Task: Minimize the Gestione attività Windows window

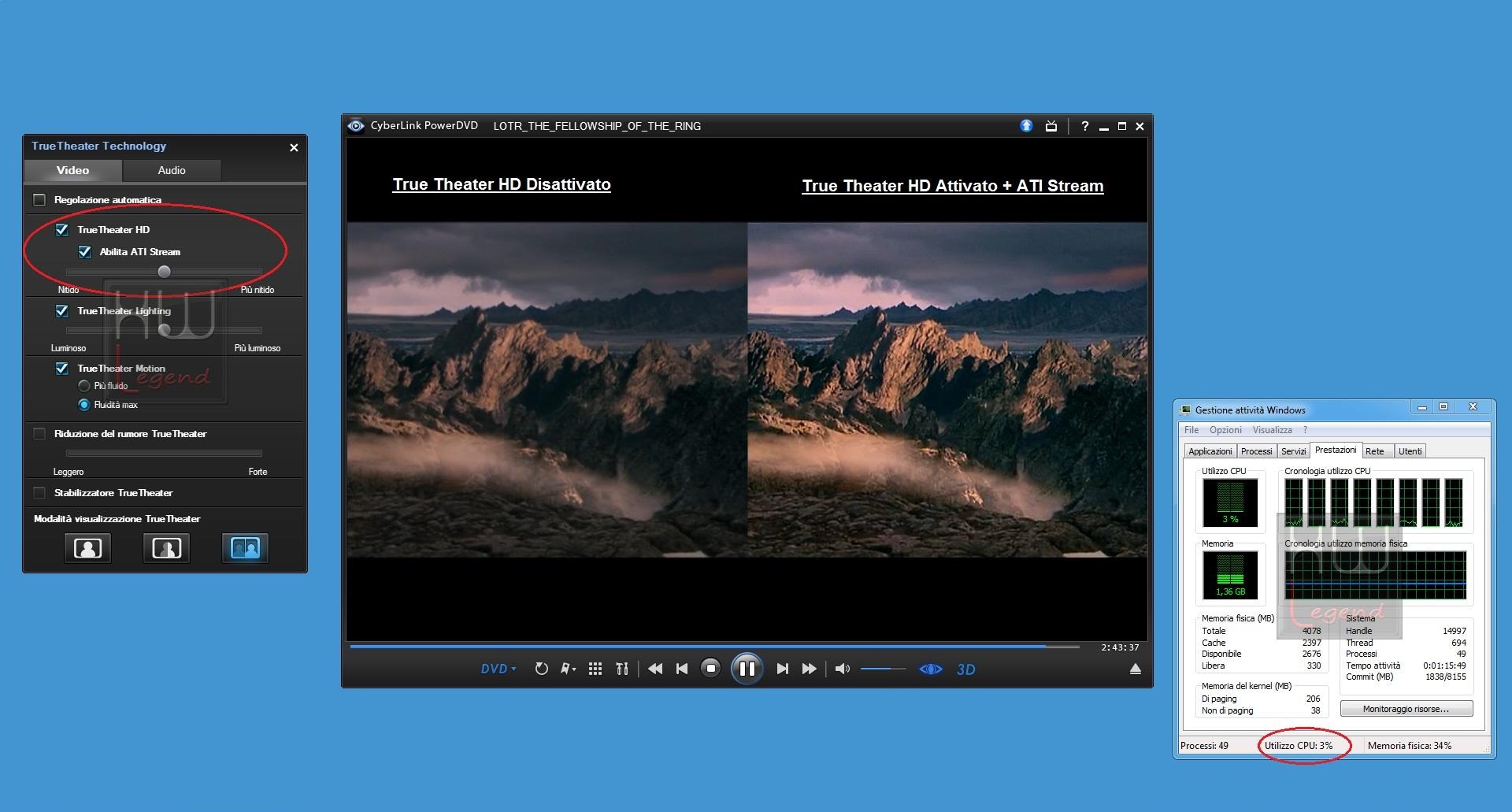Action: click(x=1421, y=407)
